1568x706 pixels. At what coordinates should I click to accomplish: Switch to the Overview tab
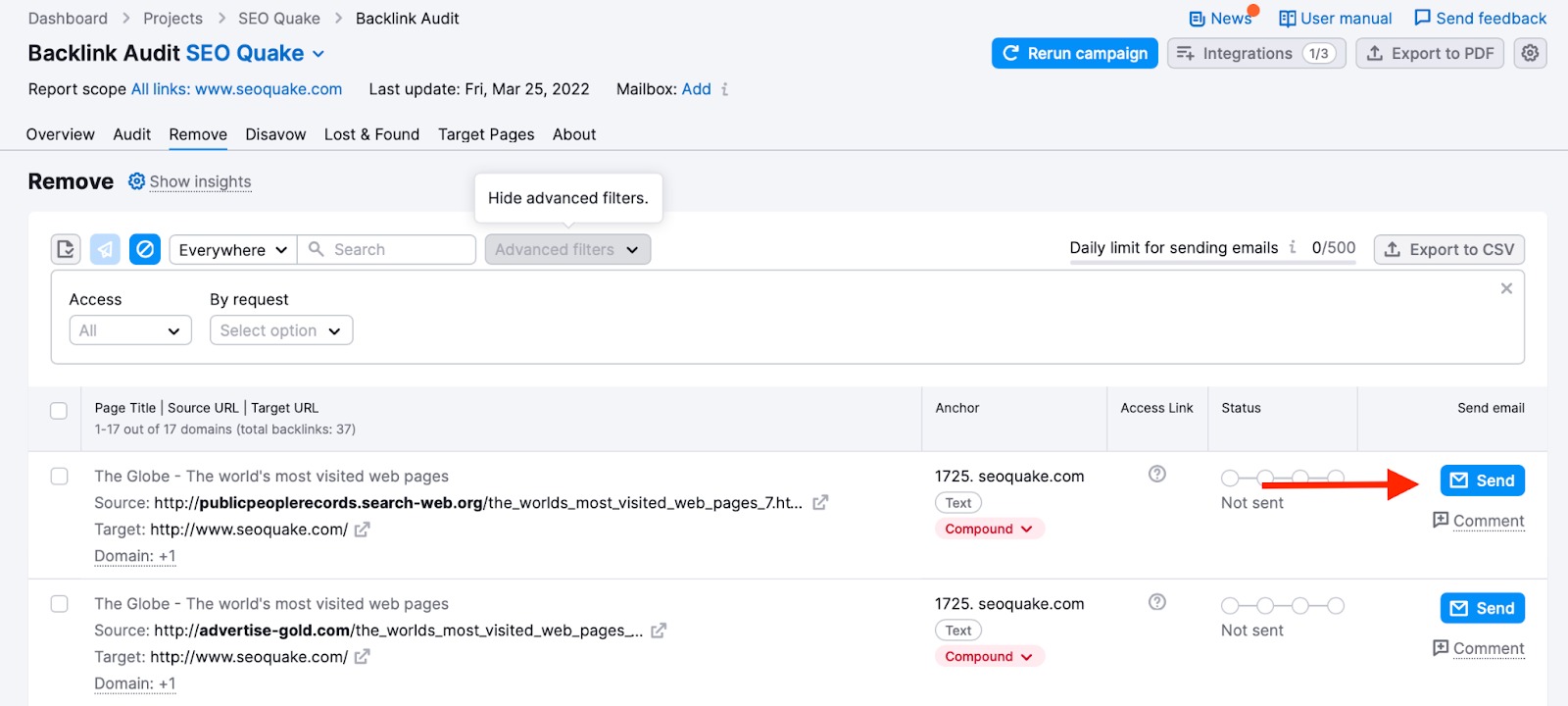[x=61, y=134]
